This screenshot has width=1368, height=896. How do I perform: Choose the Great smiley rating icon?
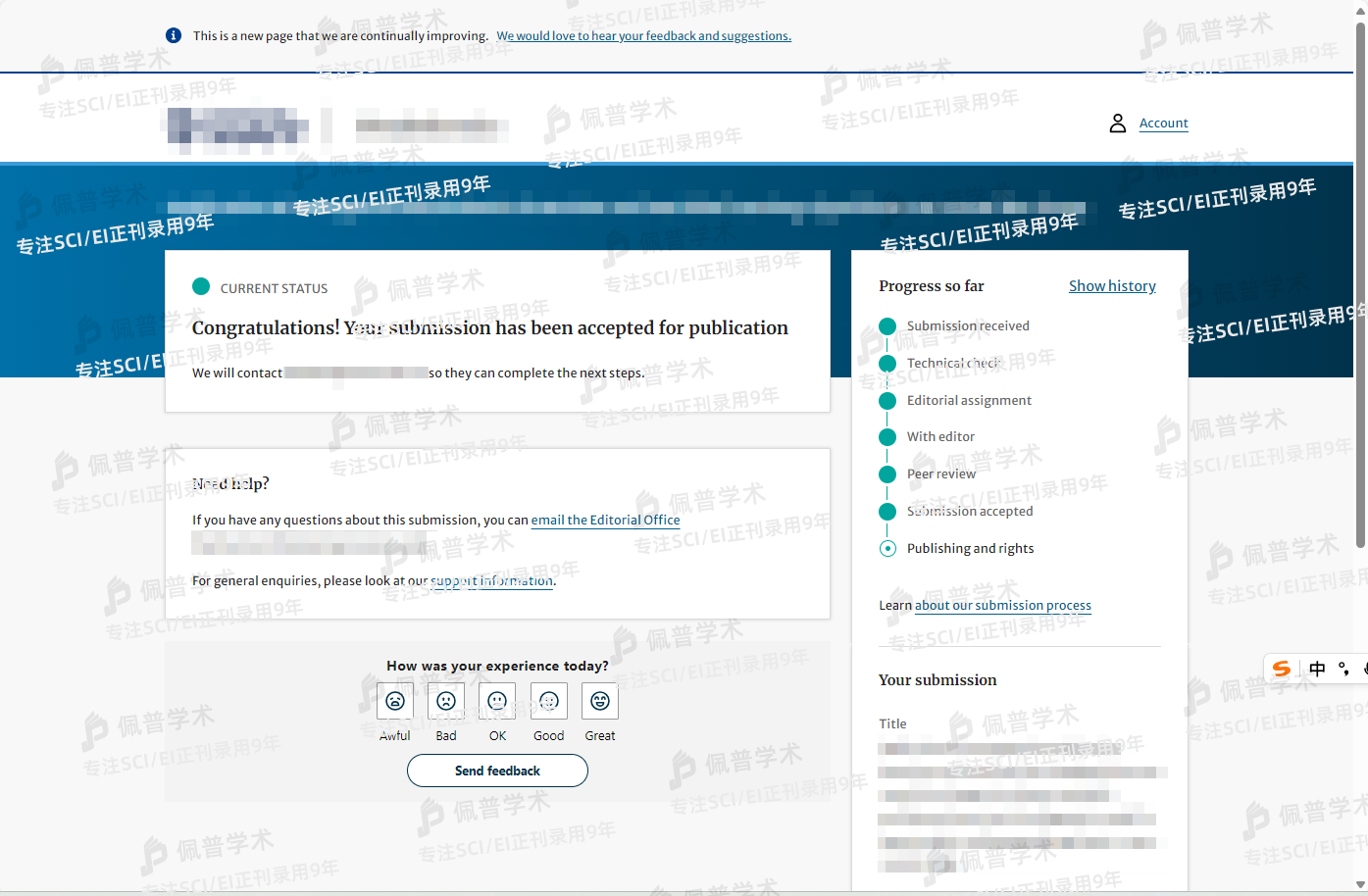point(600,701)
